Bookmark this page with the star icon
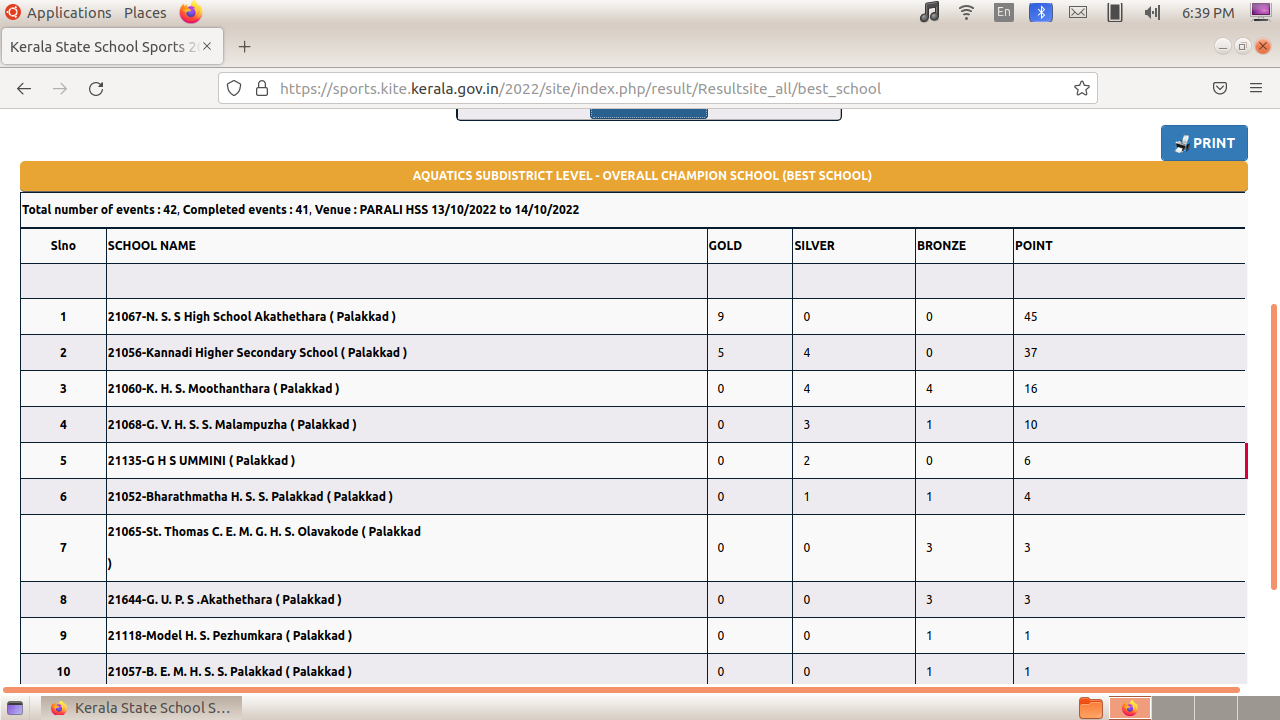This screenshot has width=1280, height=720. point(1081,88)
